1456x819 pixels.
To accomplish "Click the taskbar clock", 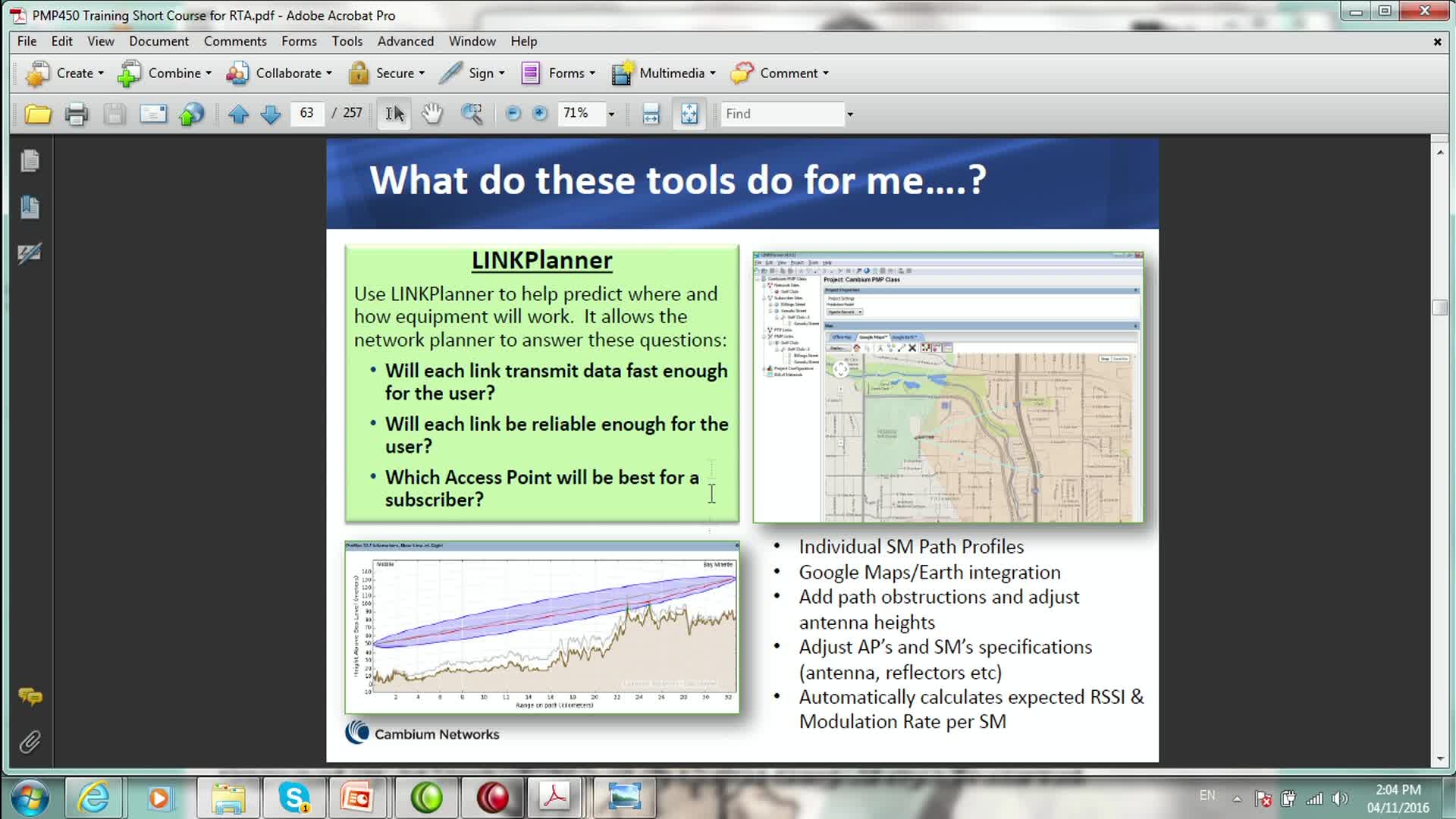I will [1398, 799].
